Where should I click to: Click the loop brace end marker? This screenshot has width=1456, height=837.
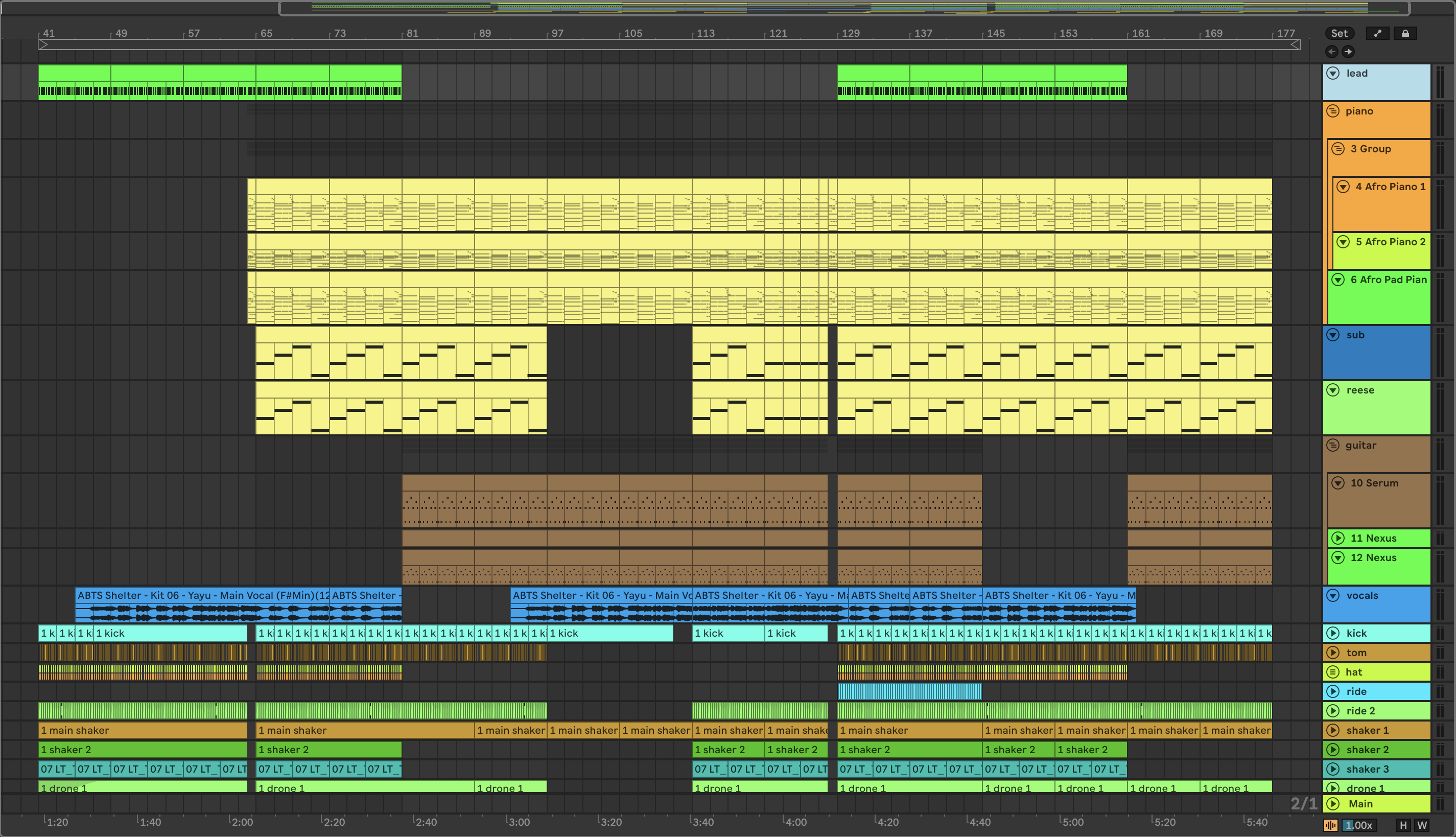coord(1296,45)
